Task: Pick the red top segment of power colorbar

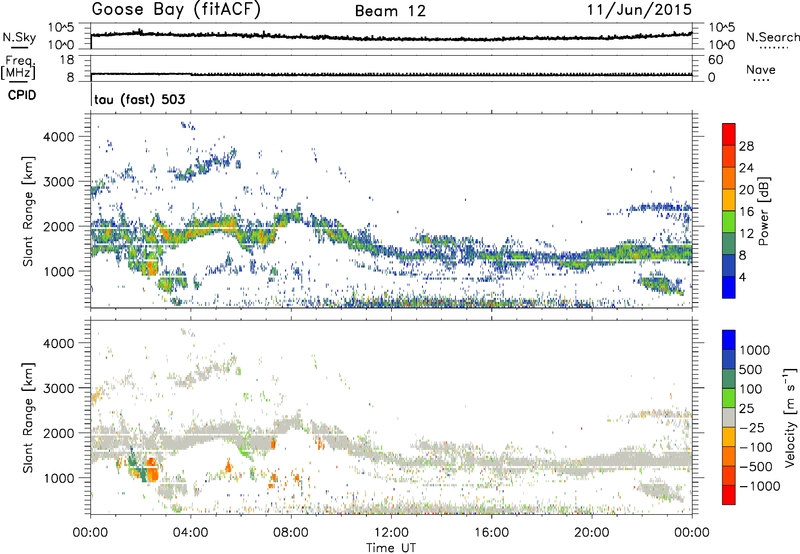Action: tap(729, 135)
